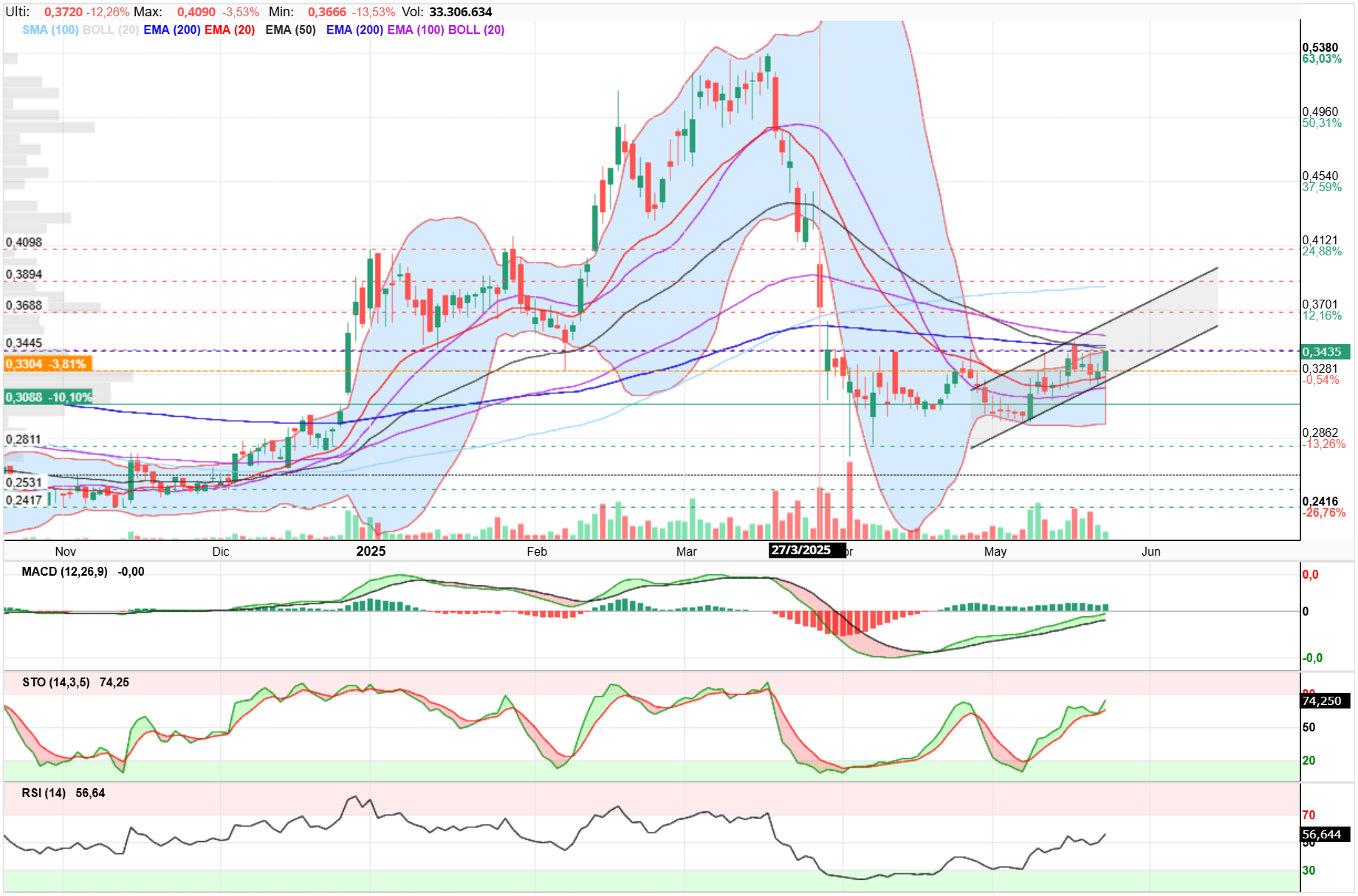The image size is (1358, 896).
Task: Select the 0,2417 level label
Action: coord(24,500)
